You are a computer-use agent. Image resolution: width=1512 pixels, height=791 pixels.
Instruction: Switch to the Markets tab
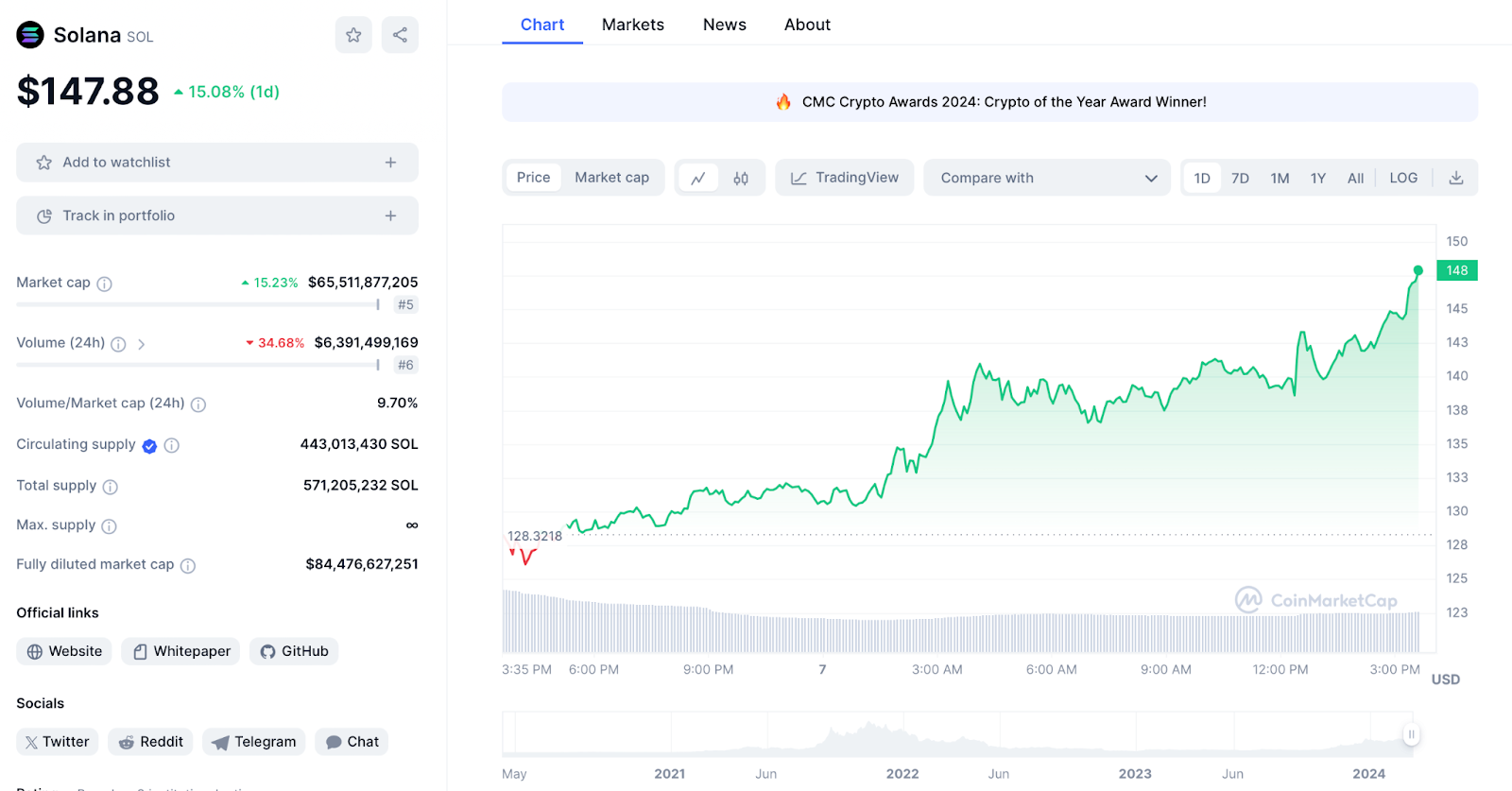pyautogui.click(x=633, y=25)
